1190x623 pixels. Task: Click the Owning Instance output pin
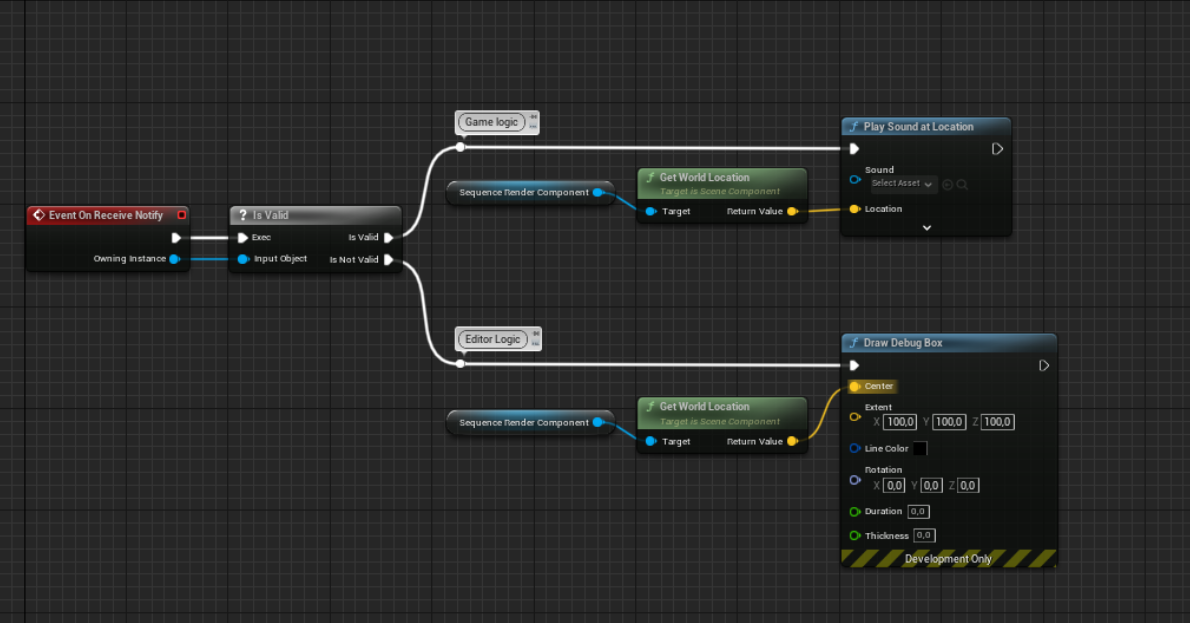click(x=174, y=259)
